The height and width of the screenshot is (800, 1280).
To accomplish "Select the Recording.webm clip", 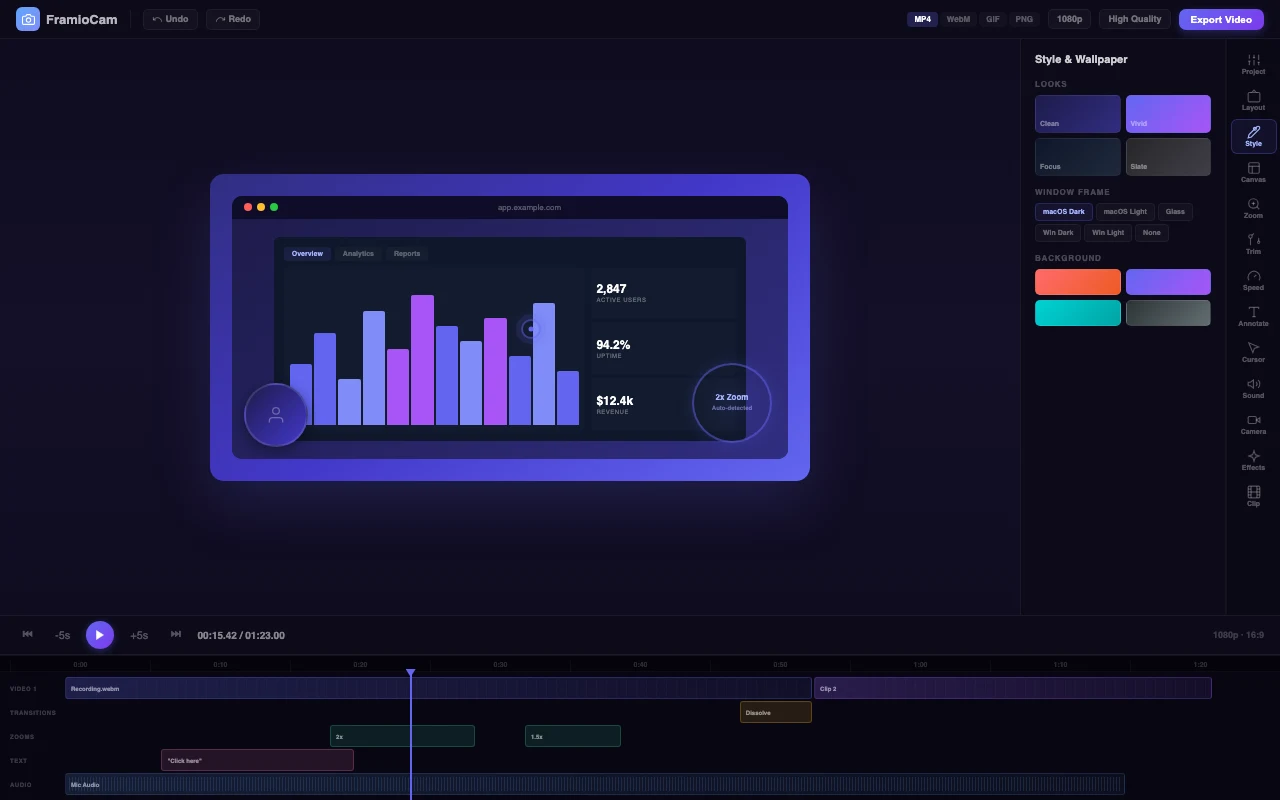I will 438,688.
